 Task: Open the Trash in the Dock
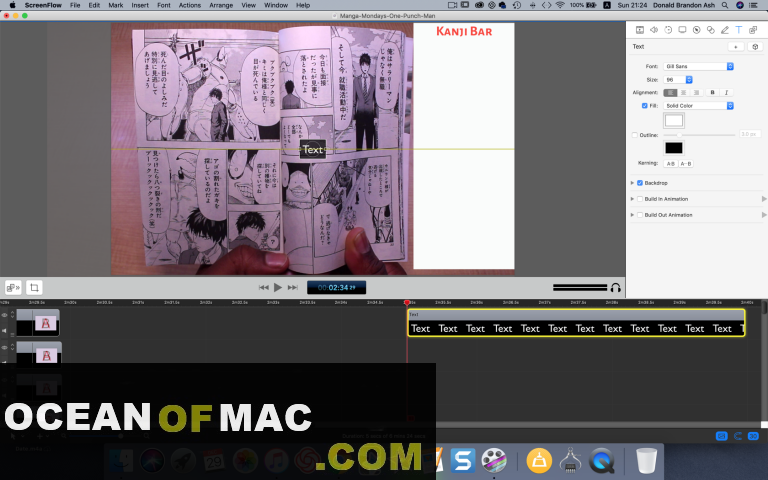click(647, 460)
